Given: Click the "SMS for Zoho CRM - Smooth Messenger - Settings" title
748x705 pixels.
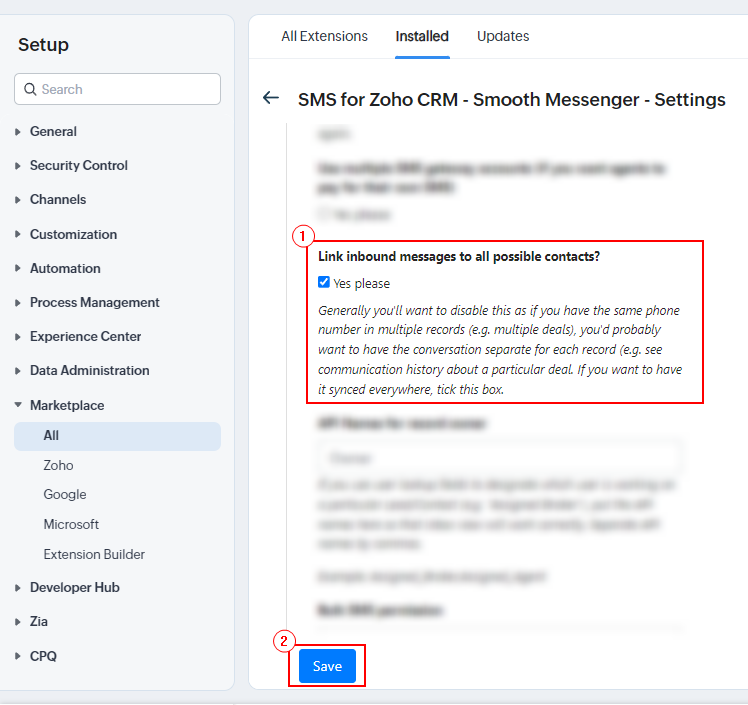Looking at the screenshot, I should coord(511,100).
